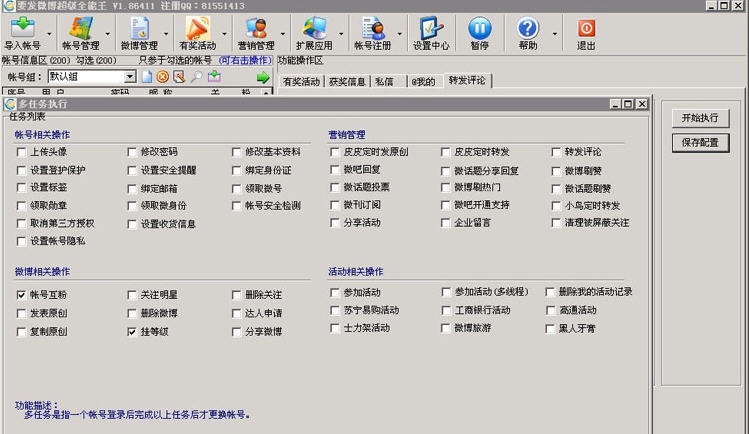Viewport: 749px width, 434px height.
Task: Enable the 帐号安全检测 checkbox
Action: [236, 206]
